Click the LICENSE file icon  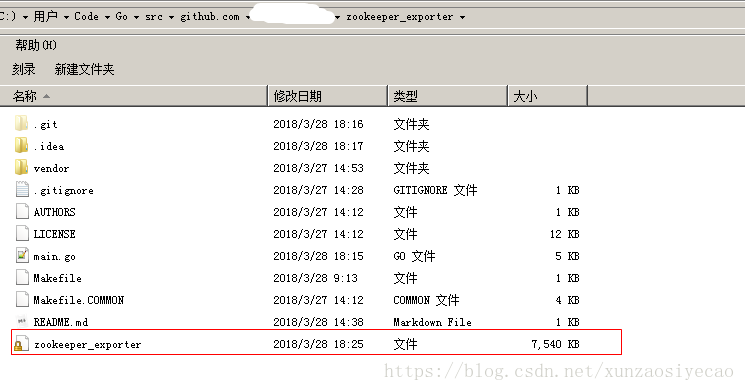(x=22, y=233)
